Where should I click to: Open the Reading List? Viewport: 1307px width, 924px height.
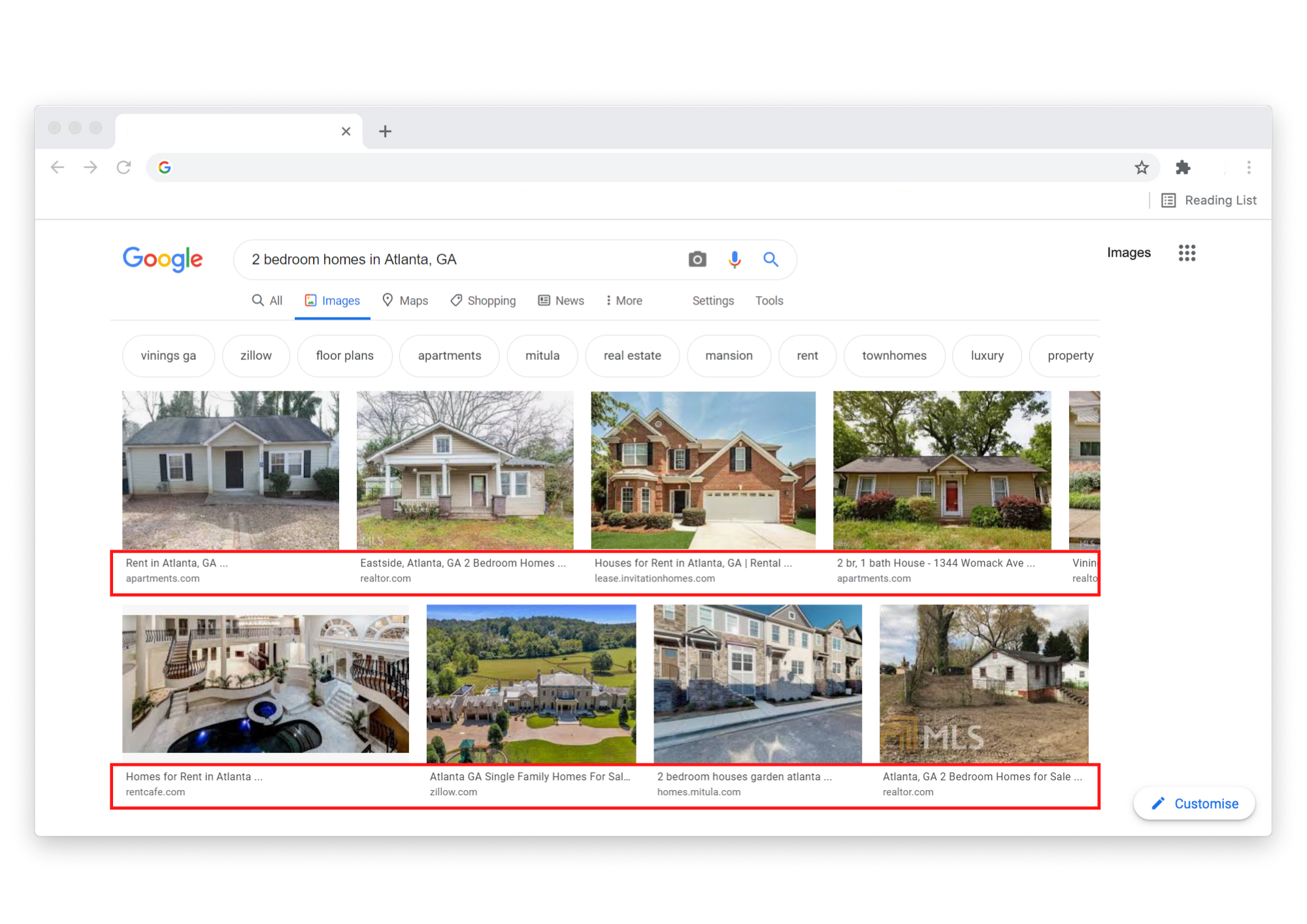click(1209, 200)
